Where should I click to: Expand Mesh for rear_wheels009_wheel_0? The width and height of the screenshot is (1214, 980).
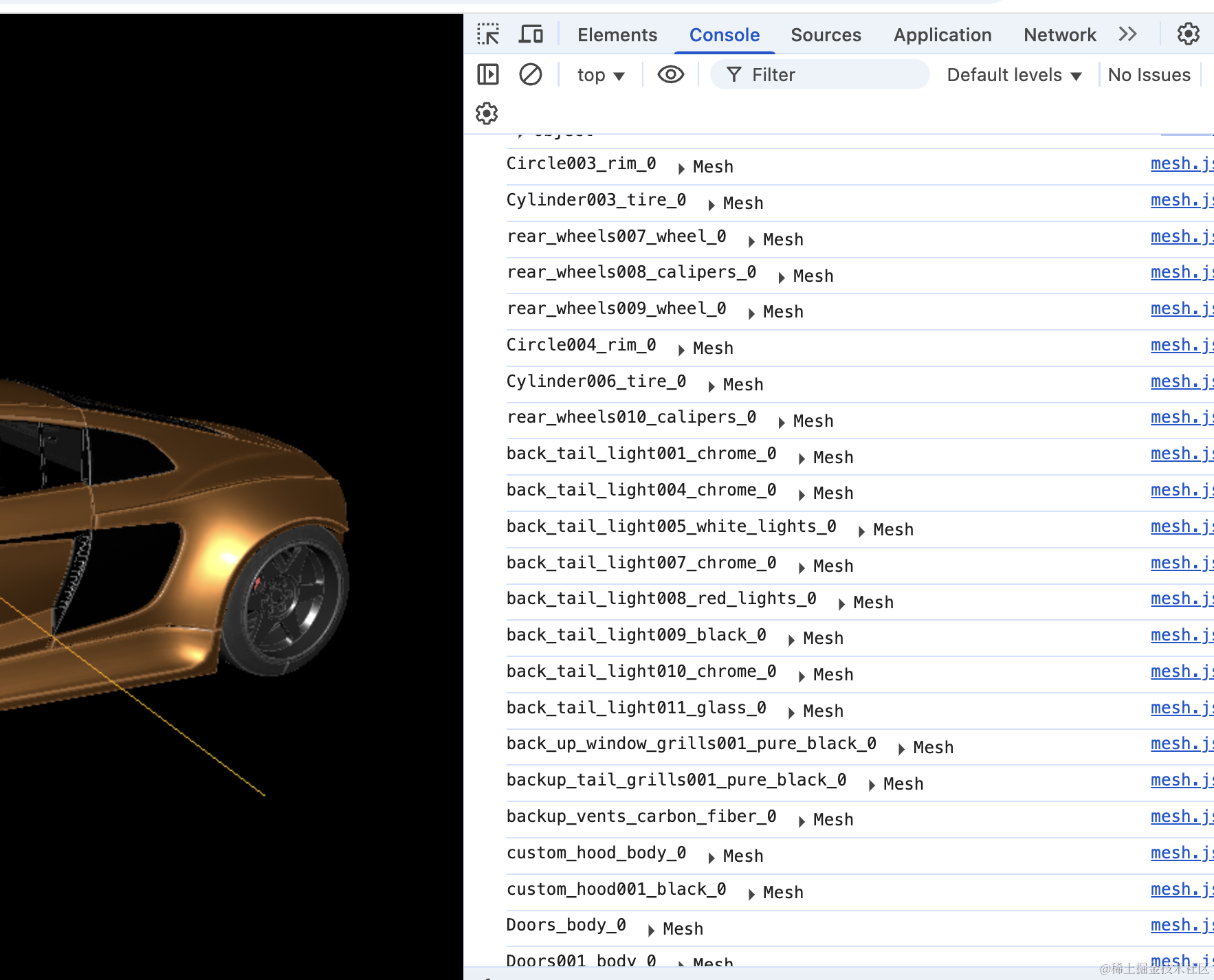point(751,313)
